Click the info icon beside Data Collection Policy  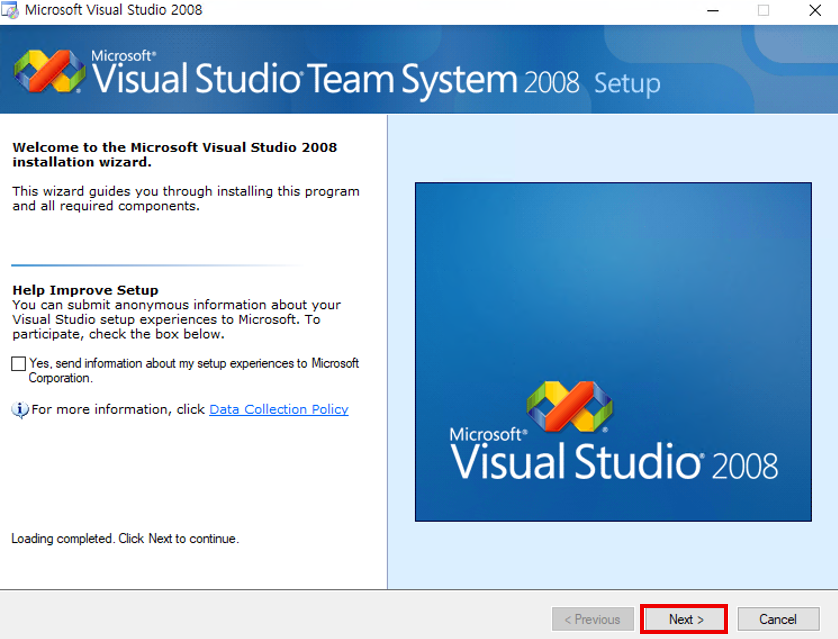(20, 410)
